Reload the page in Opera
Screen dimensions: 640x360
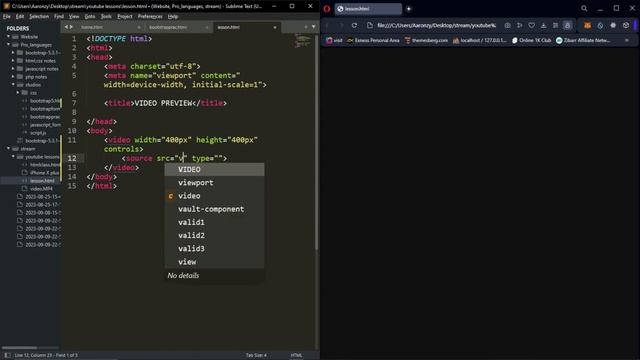(x=354, y=25)
